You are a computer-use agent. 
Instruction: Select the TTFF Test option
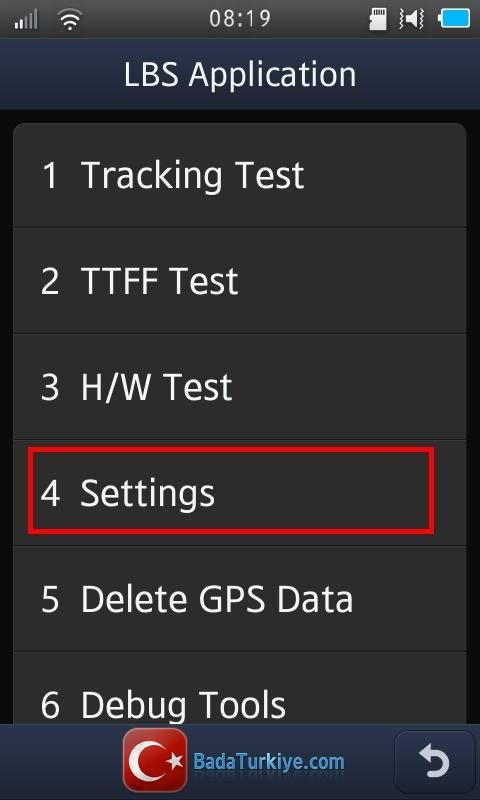[239, 281]
